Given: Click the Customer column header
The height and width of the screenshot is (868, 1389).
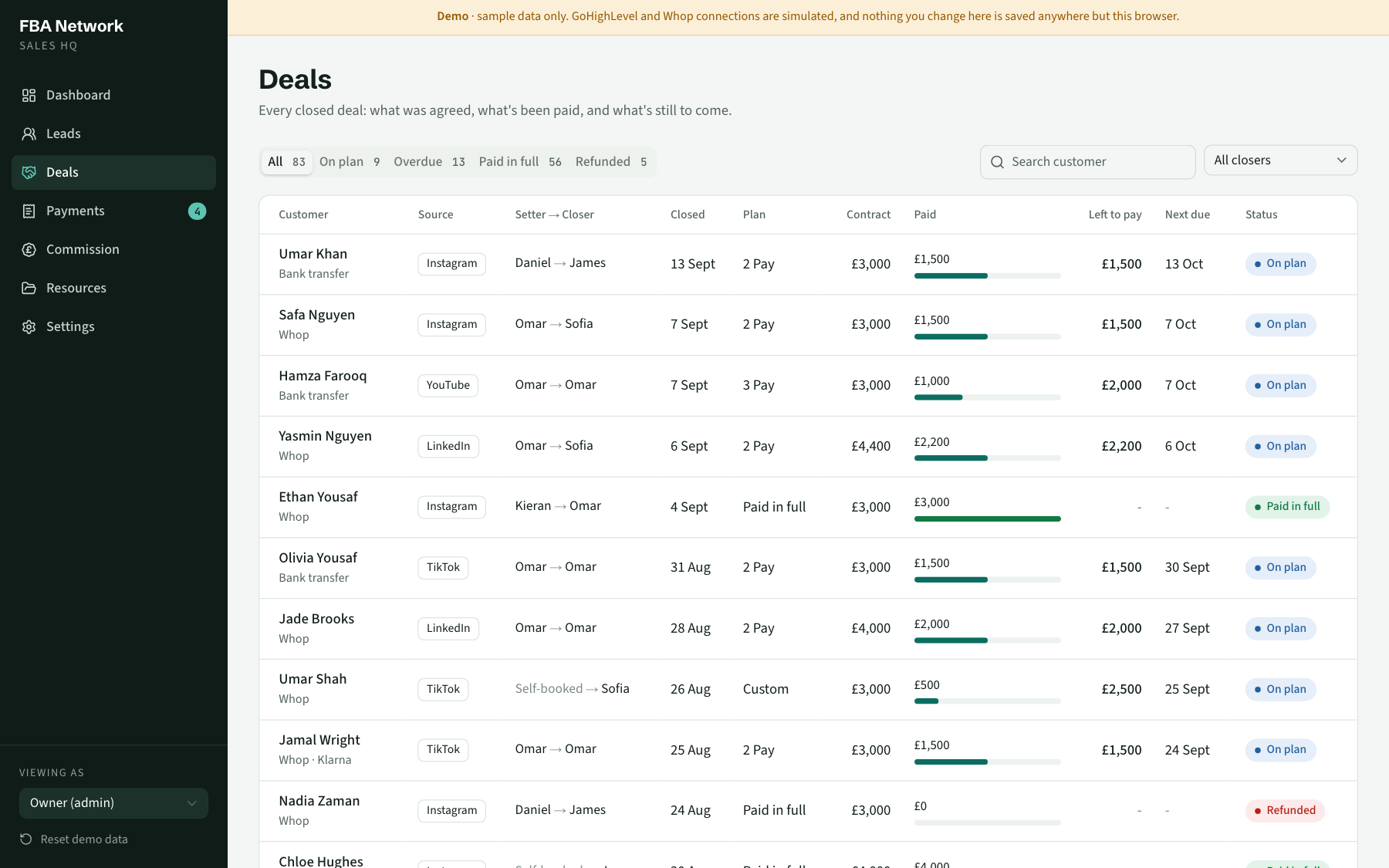Looking at the screenshot, I should point(303,214).
